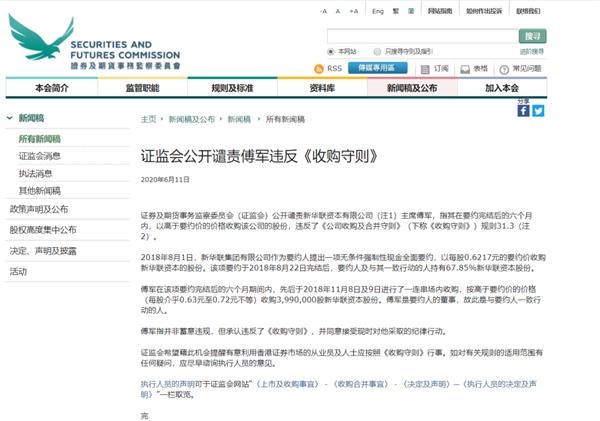Click 所有新闻稿 breadcrumb text
Image resolution: width=600 pixels, height=421 pixels.
[x=285, y=119]
